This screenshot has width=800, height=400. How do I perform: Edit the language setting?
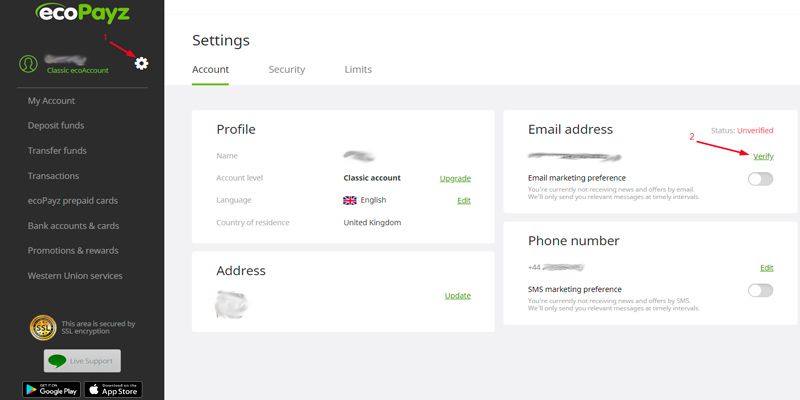463,200
